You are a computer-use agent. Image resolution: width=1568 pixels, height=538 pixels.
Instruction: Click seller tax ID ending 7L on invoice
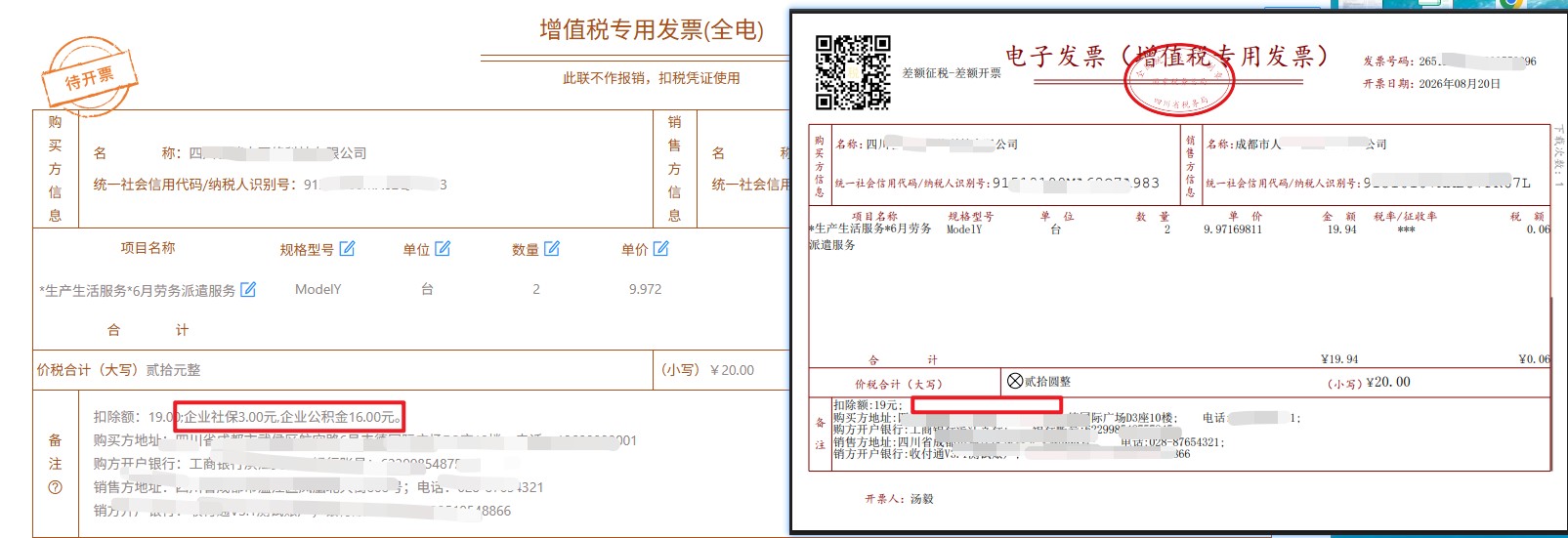[1369, 183]
